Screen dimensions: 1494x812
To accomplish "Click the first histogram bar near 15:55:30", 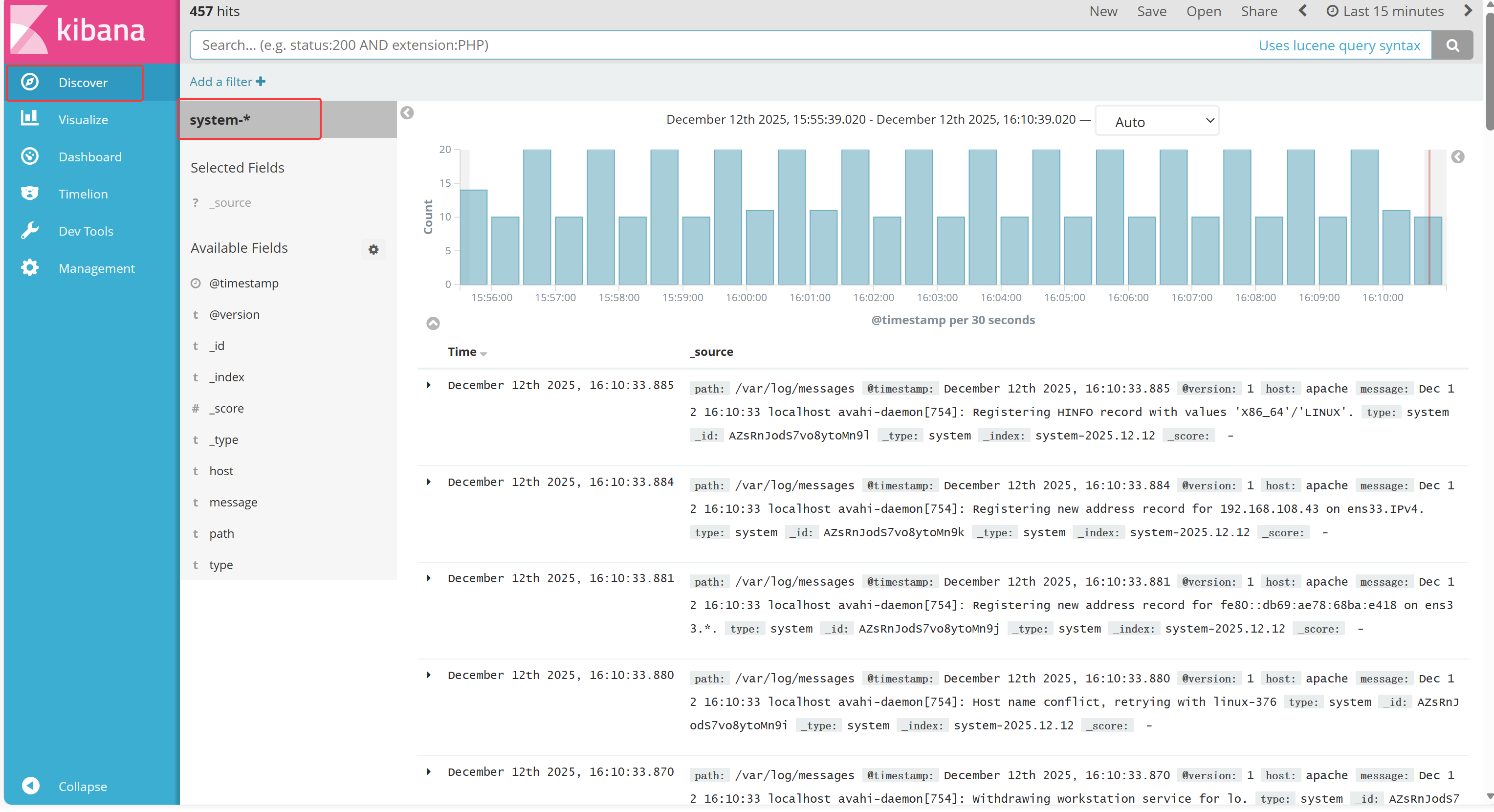I will tap(473, 237).
